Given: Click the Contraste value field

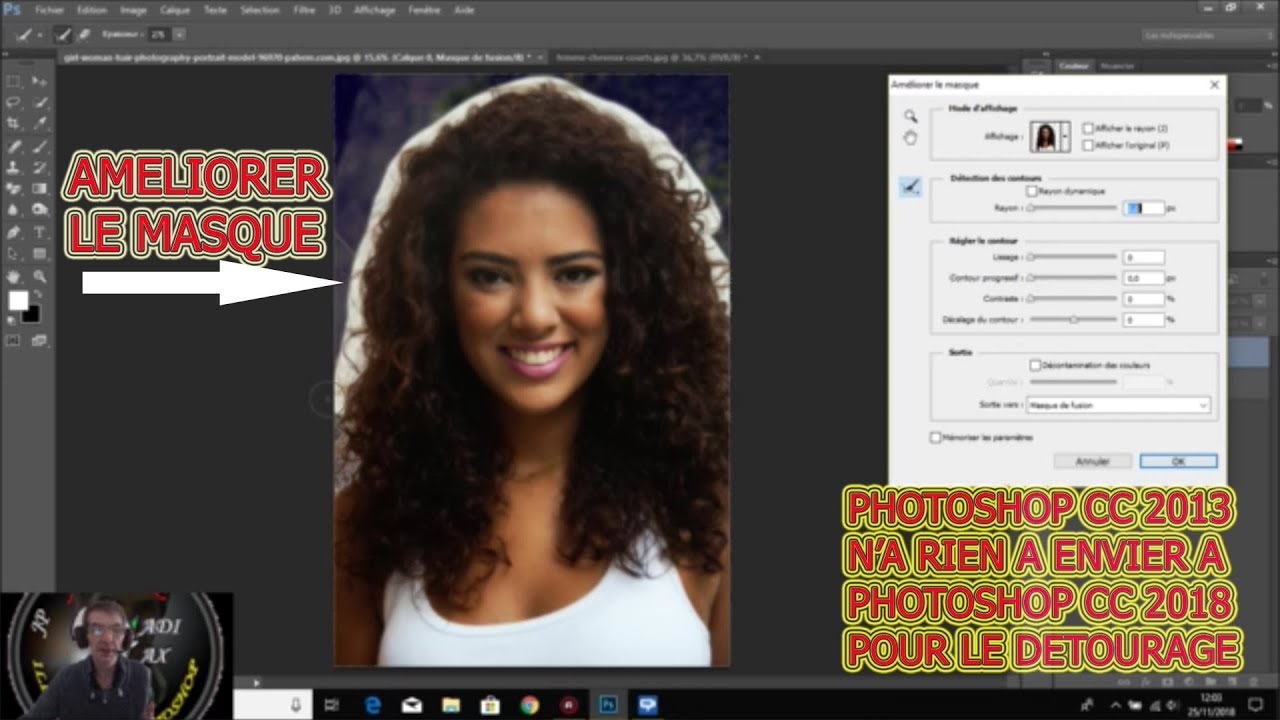Looking at the screenshot, I should point(1144,299).
